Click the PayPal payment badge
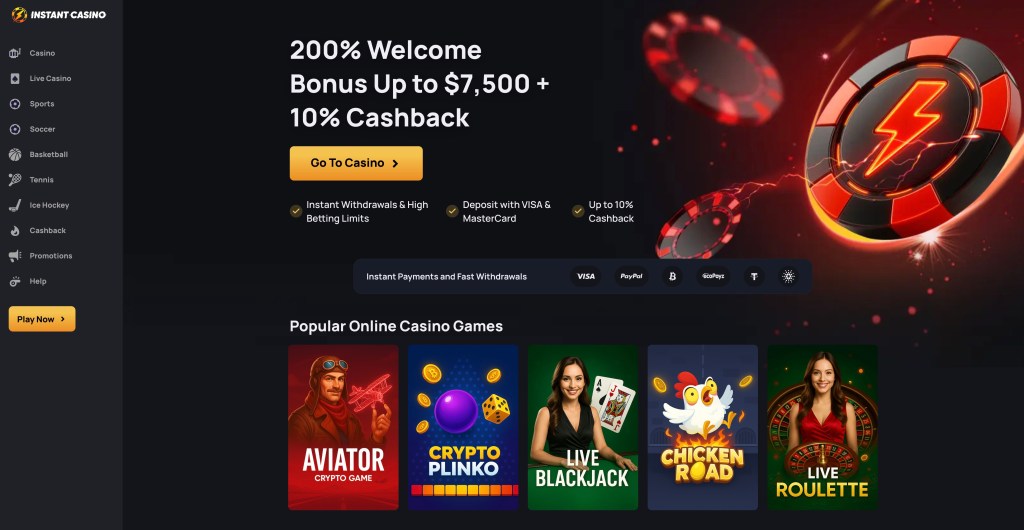 632,276
